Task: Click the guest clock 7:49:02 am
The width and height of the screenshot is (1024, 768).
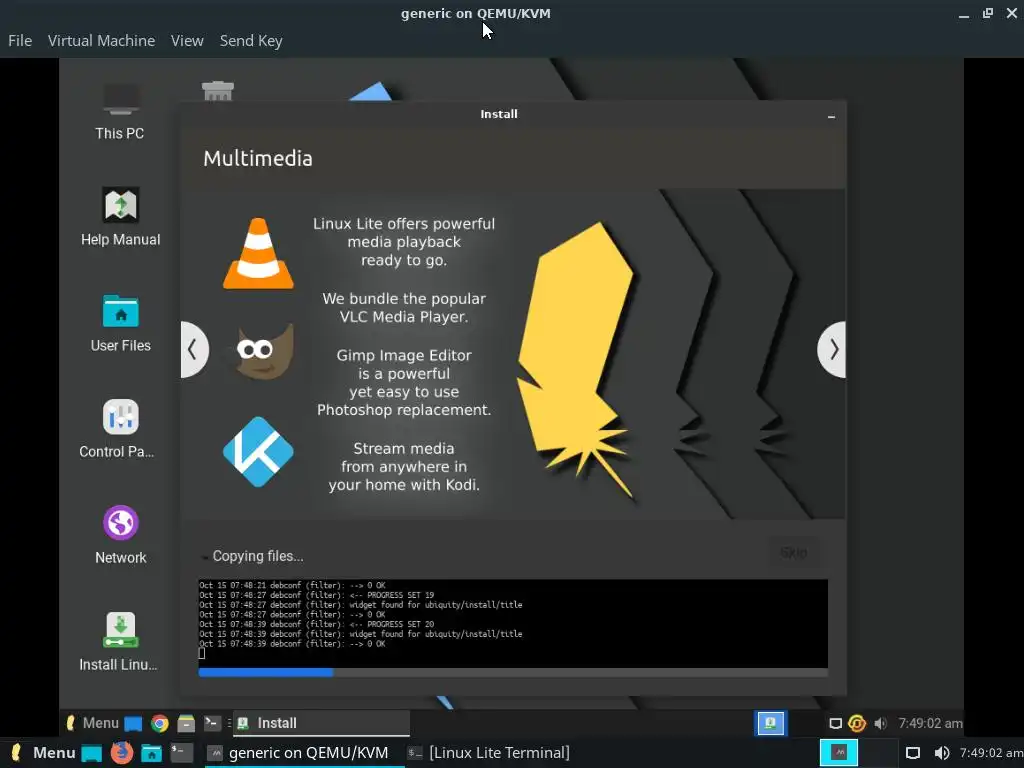Action: (x=930, y=723)
